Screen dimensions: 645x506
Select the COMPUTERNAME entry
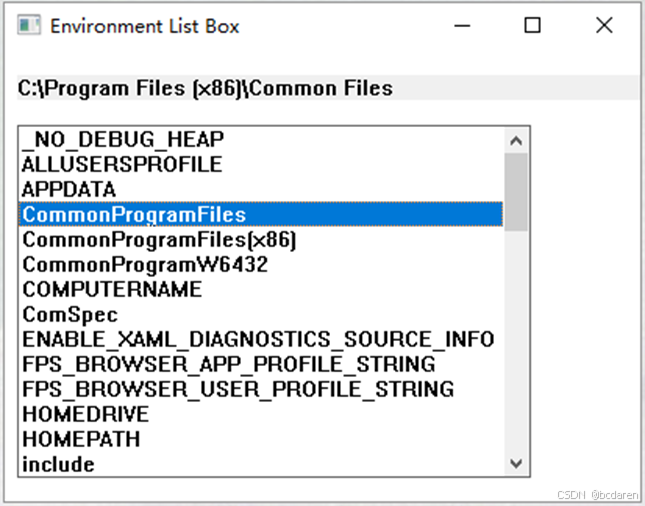(261, 290)
